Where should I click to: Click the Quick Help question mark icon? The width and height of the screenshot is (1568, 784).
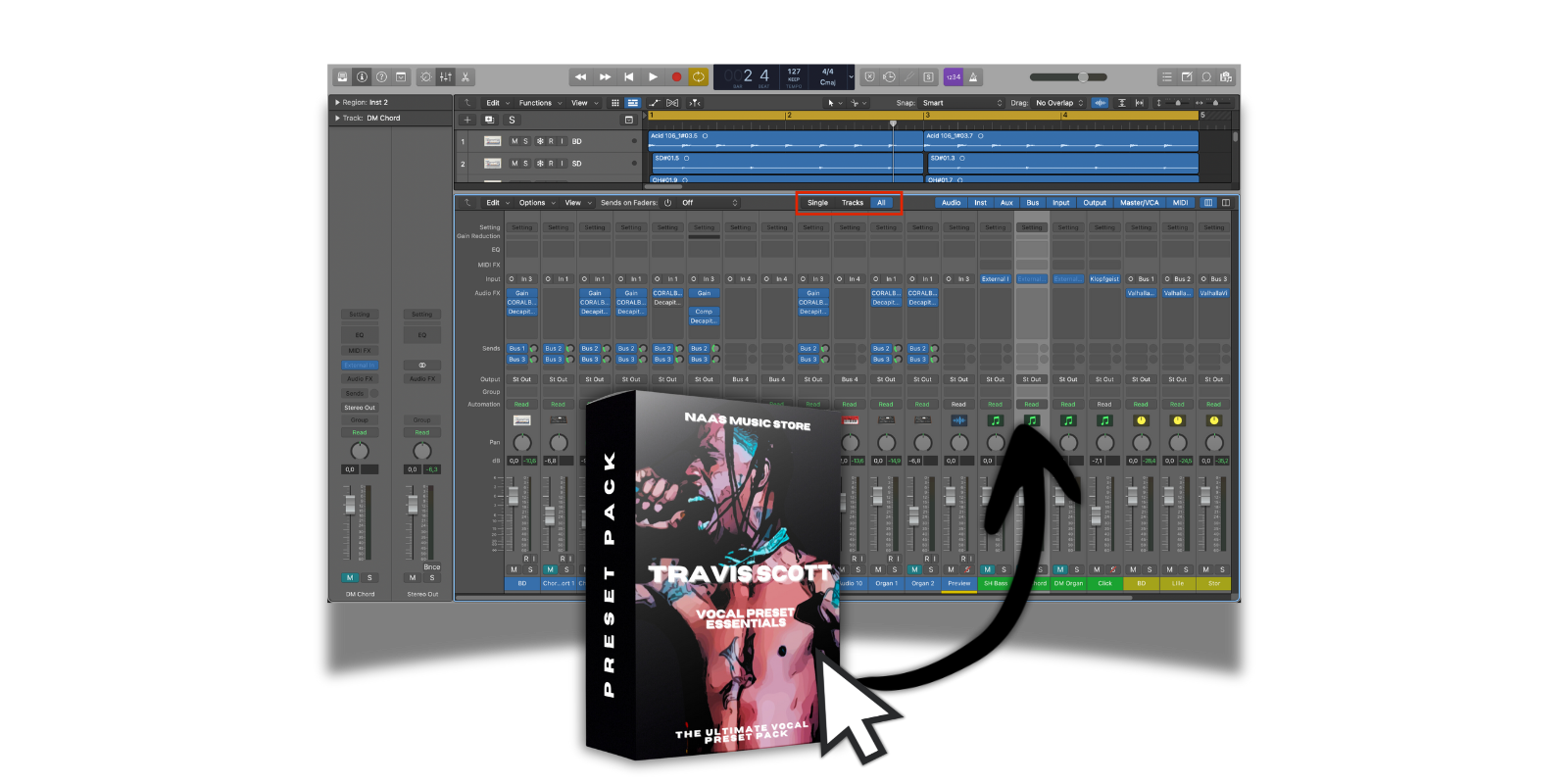(381, 76)
